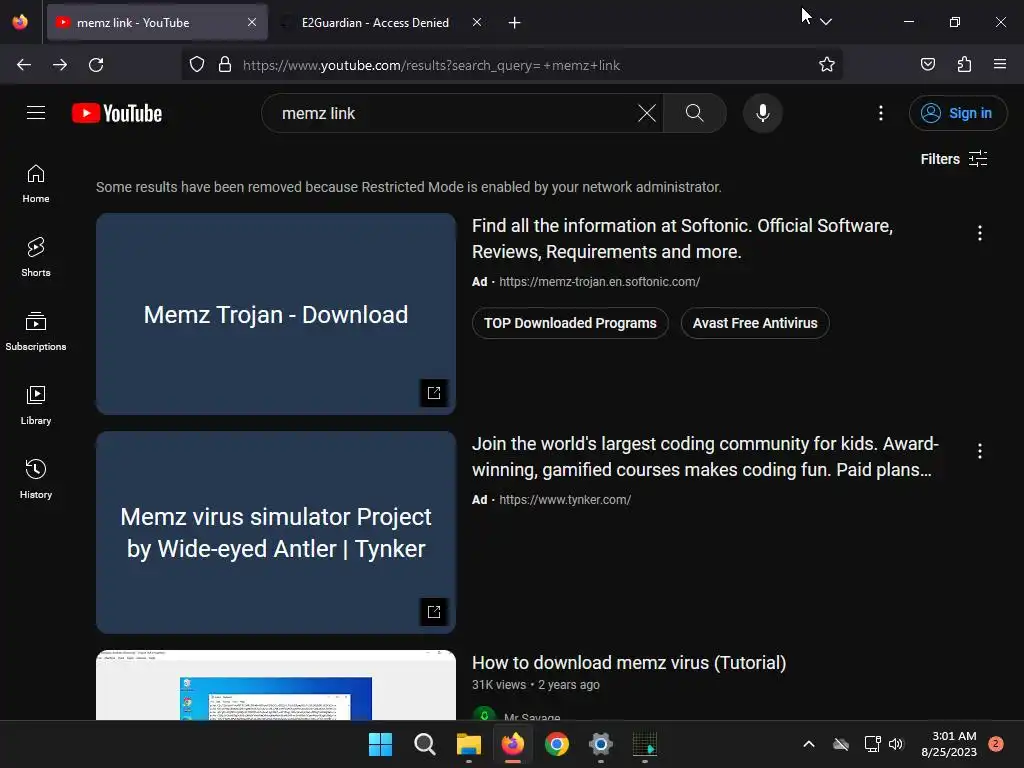Viewport: 1024px width, 768px height.
Task: Open Subscriptions in sidebar
Action: pyautogui.click(x=36, y=331)
